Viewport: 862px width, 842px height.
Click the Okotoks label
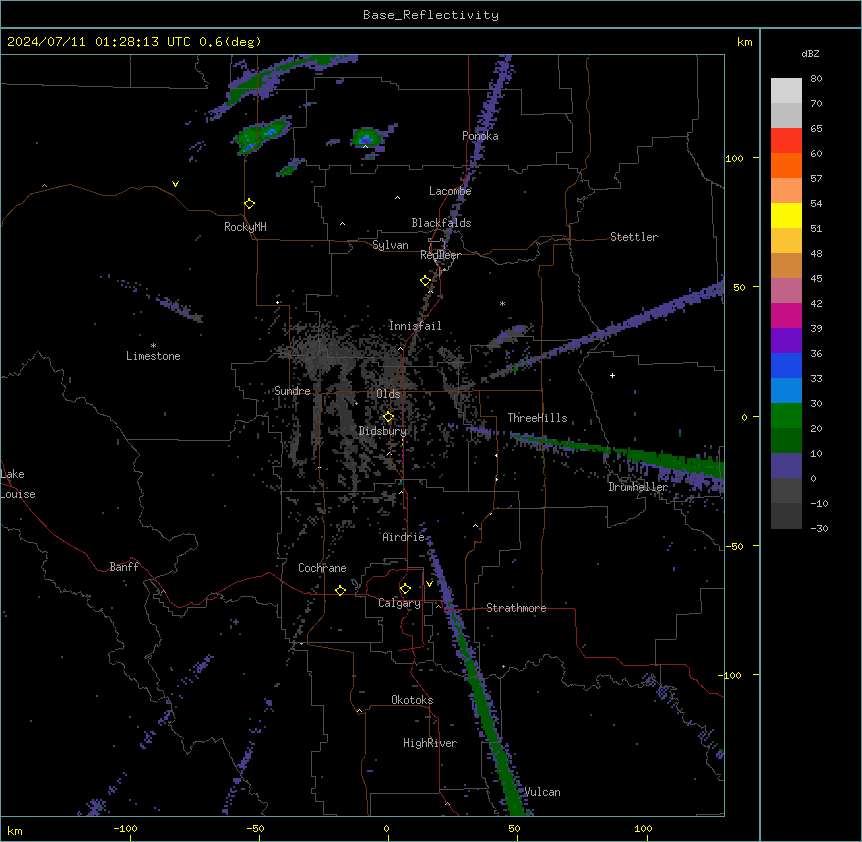[412, 700]
